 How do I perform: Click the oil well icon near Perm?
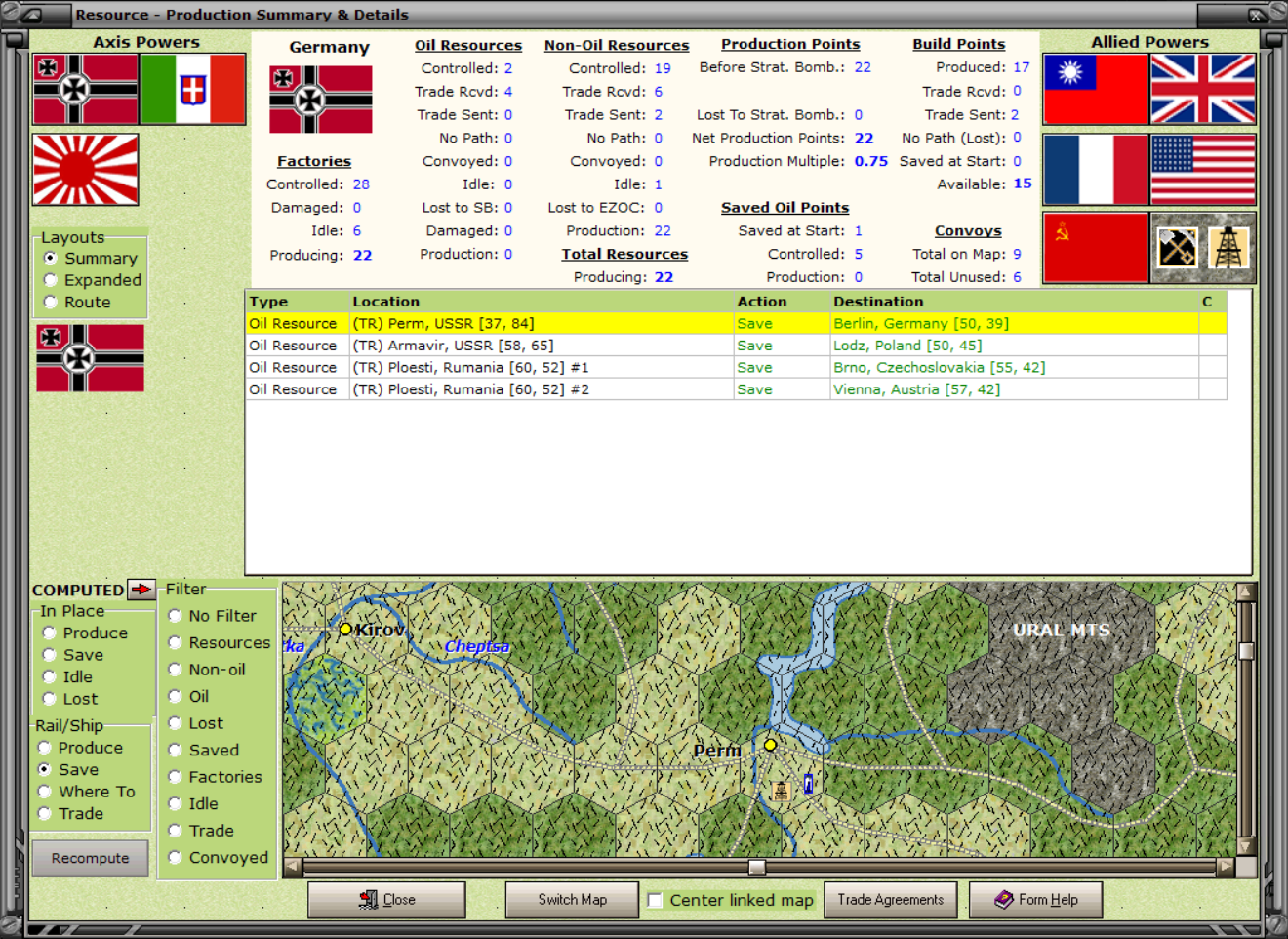point(781,791)
